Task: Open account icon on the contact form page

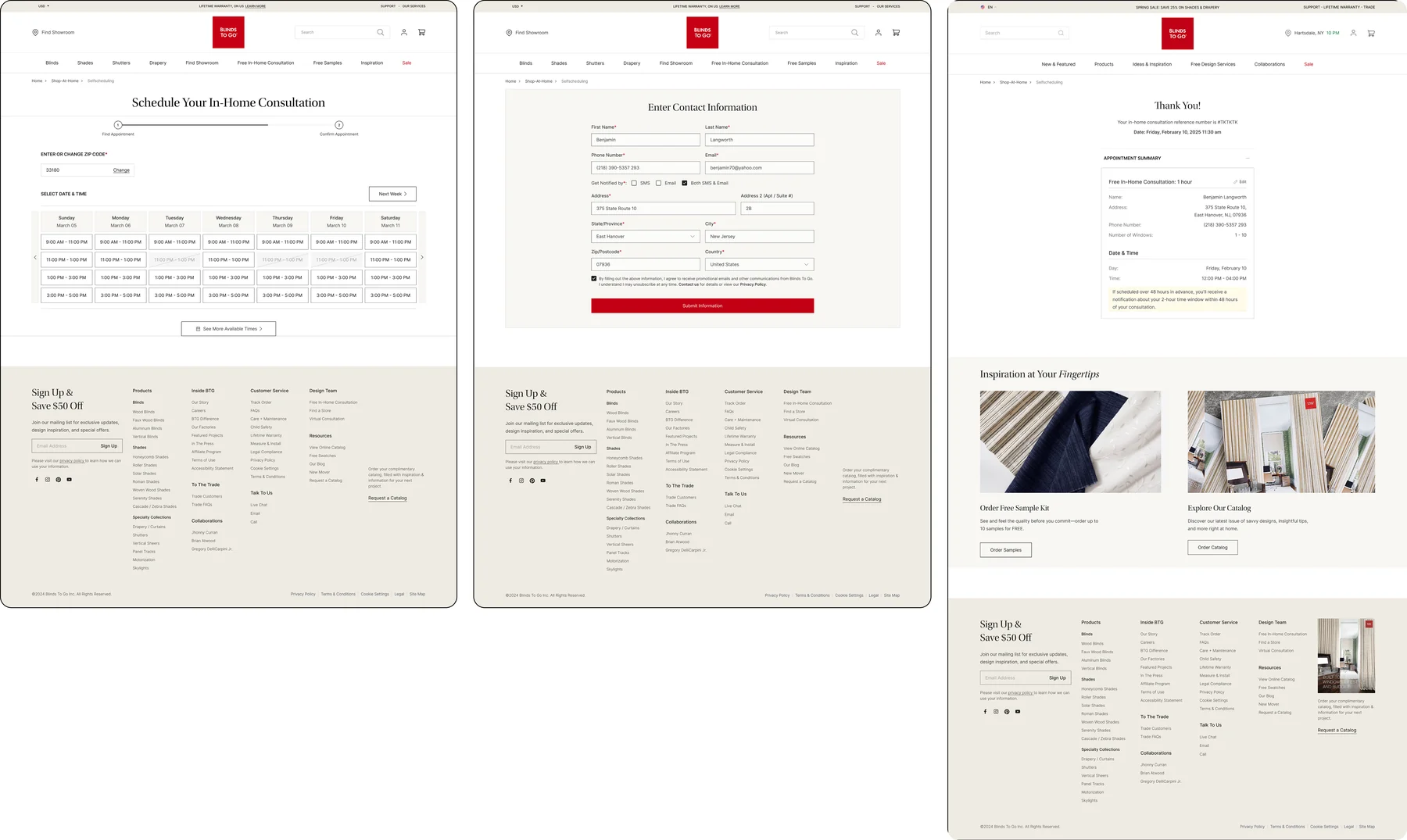Action: coord(878,33)
